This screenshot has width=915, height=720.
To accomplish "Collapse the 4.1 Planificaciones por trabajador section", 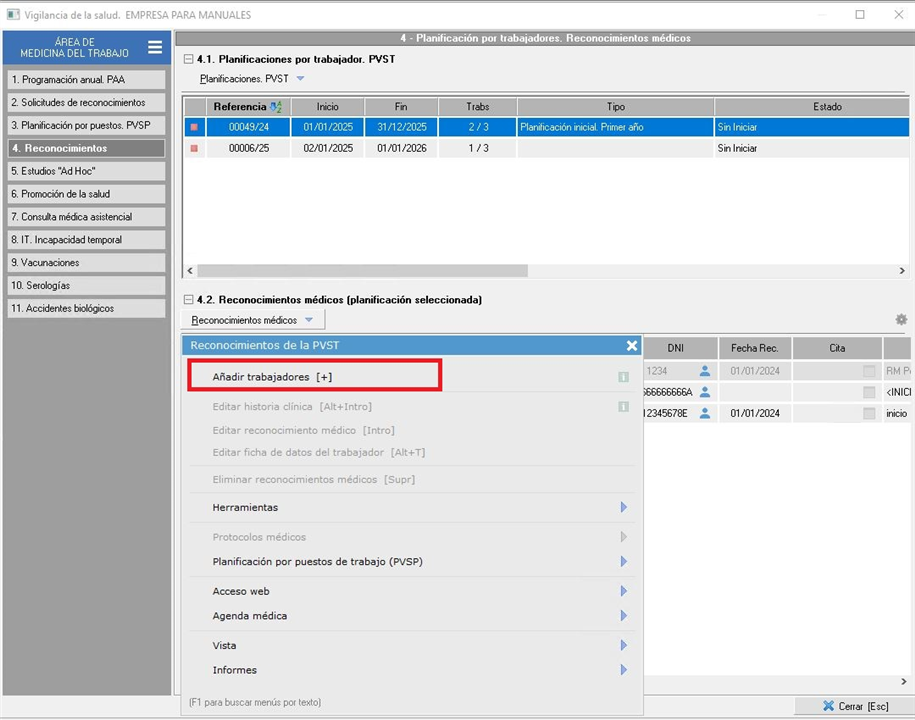I will coord(188,60).
